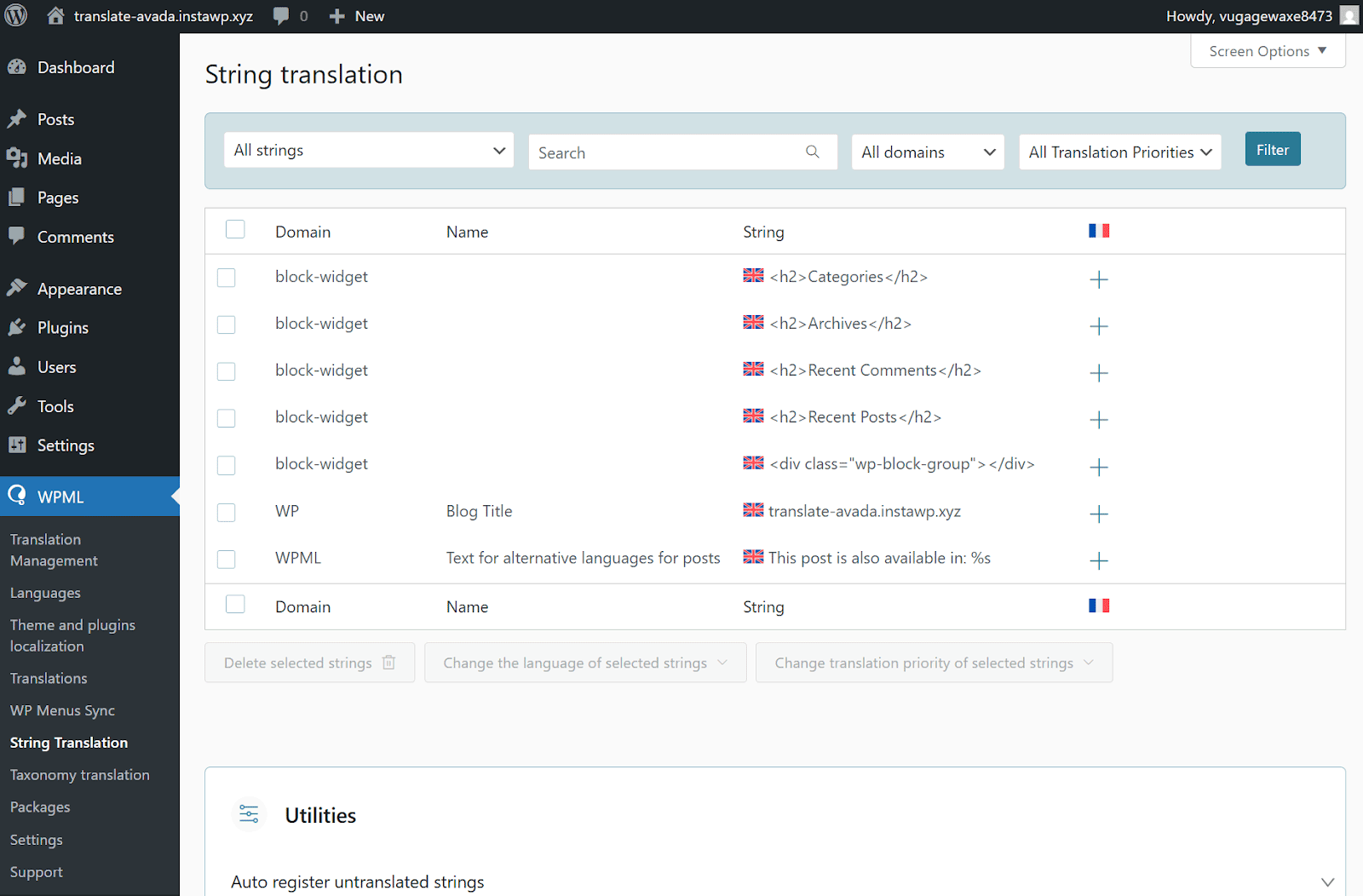This screenshot has height=896, width=1363.
Task: Click 'Text for alternative languages for posts' name
Action: click(x=583, y=558)
